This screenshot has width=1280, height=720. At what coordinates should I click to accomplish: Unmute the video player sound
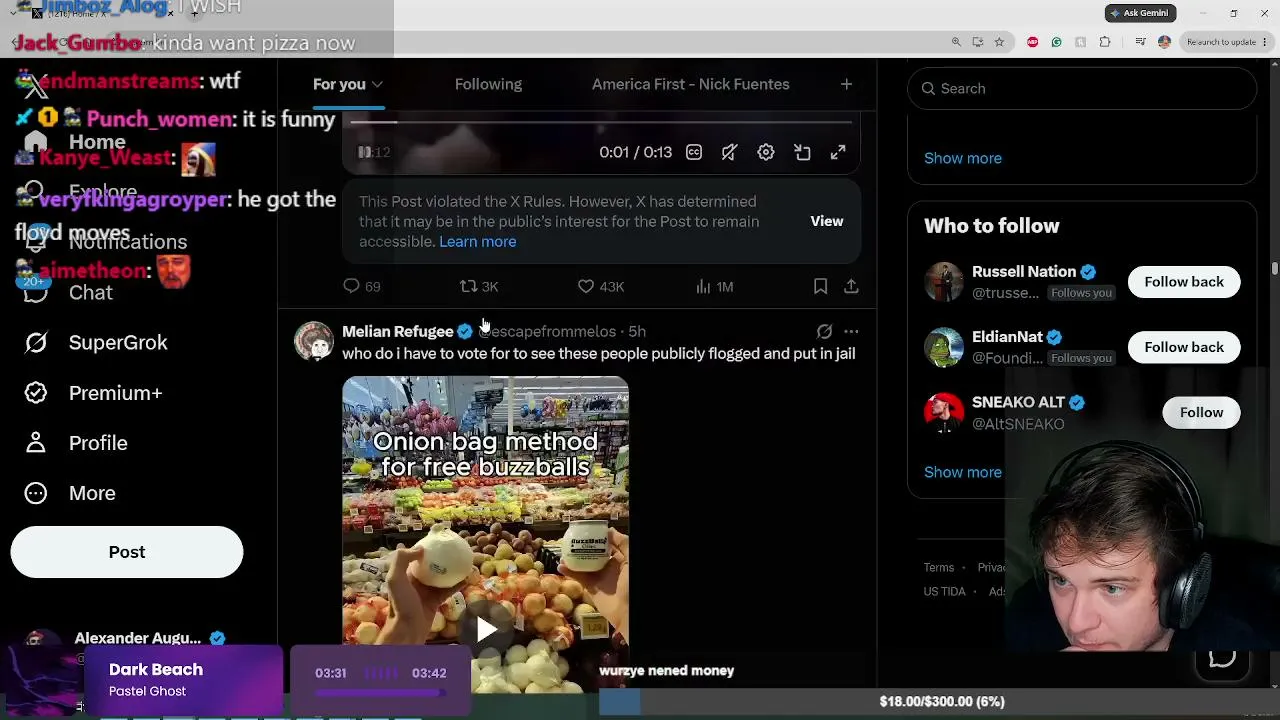coord(729,152)
